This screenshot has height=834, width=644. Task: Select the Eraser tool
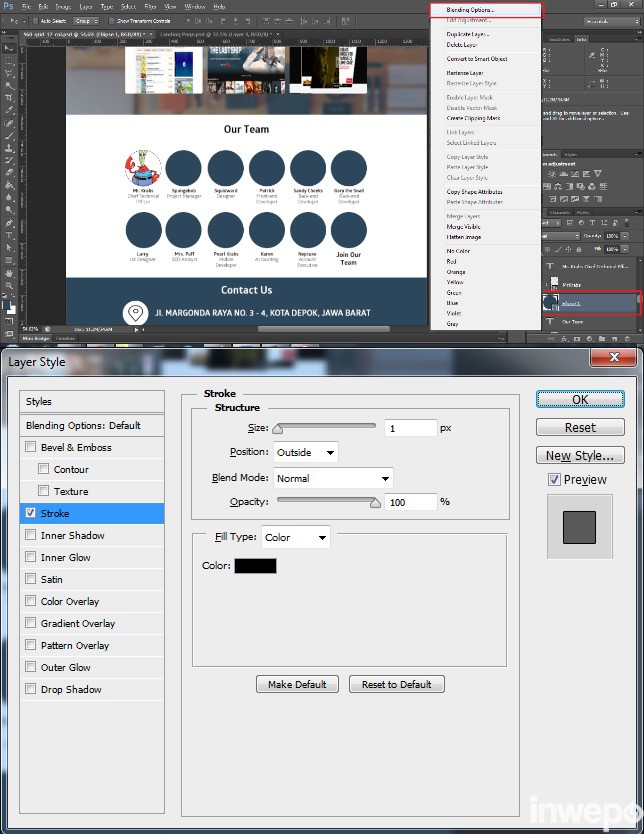click(9, 172)
